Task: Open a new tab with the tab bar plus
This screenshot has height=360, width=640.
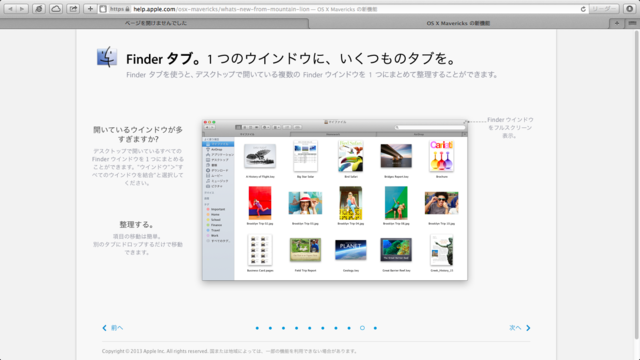Action: pos(617,23)
